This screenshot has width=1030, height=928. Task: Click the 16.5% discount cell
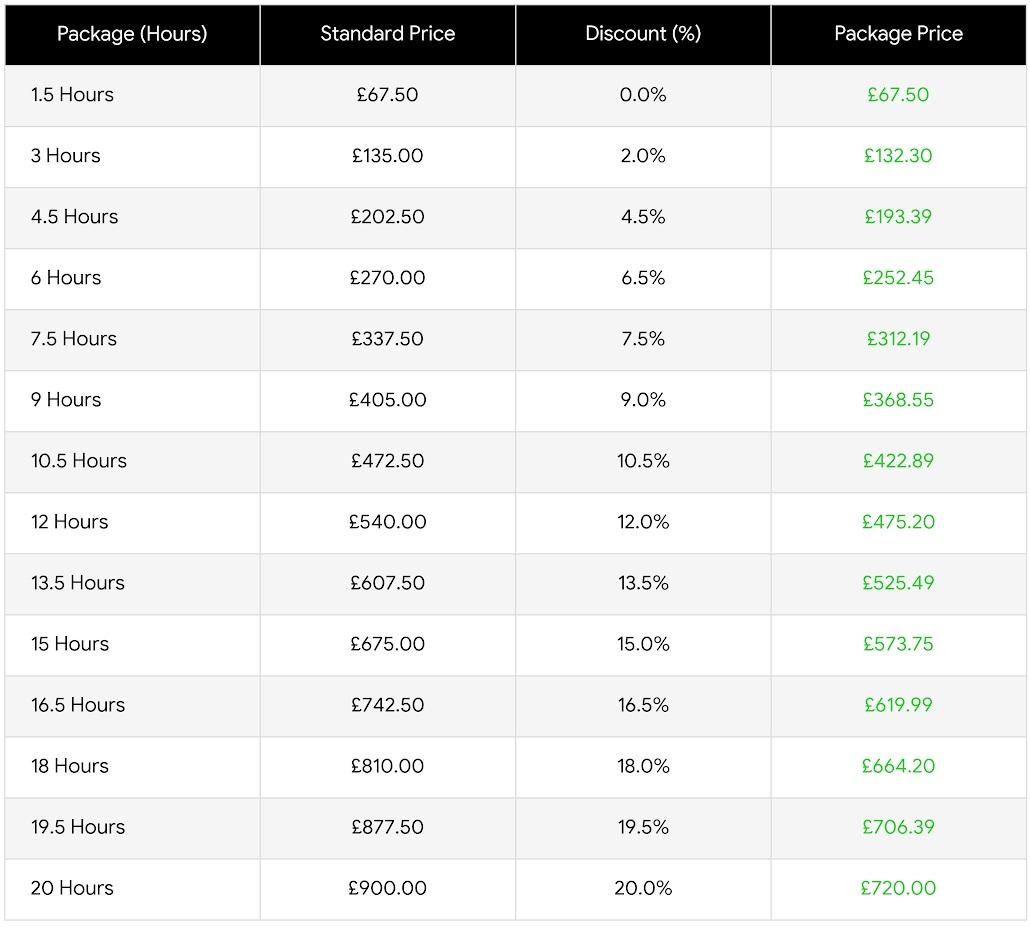(643, 705)
